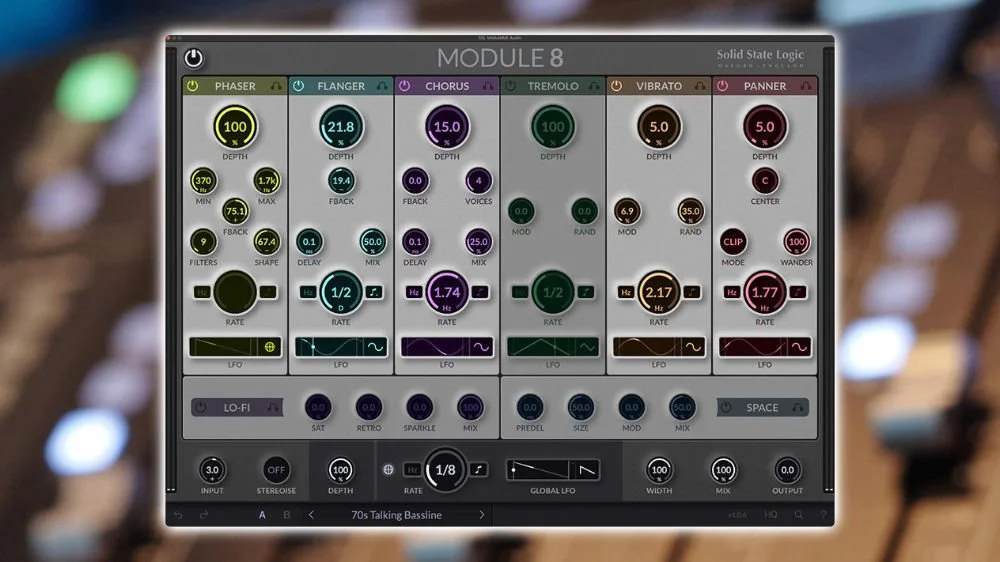Set Flanger rate to note sync
The image size is (1000, 562).
pyautogui.click(x=374, y=292)
